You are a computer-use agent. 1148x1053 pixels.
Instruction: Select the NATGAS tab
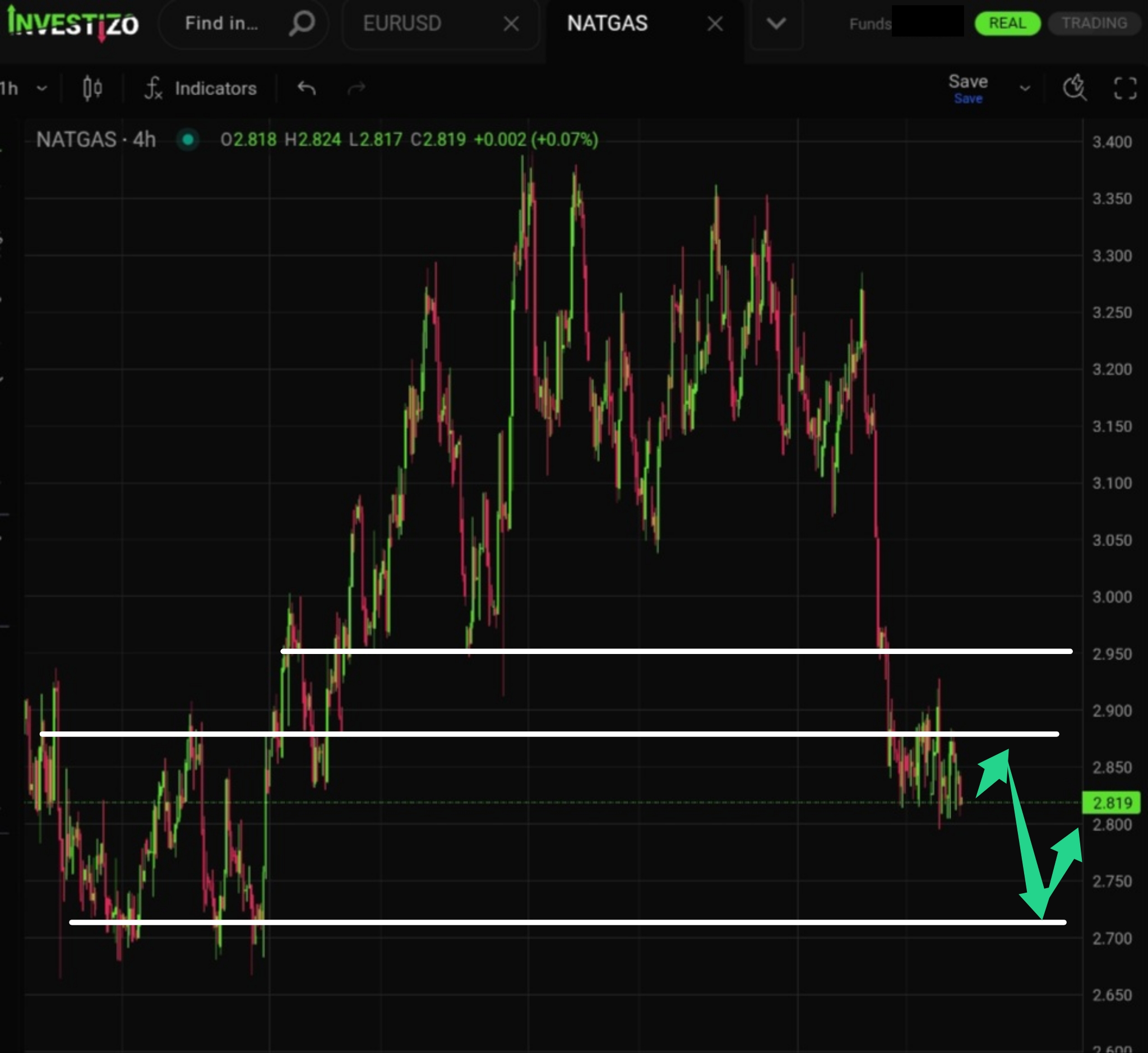coord(607,24)
